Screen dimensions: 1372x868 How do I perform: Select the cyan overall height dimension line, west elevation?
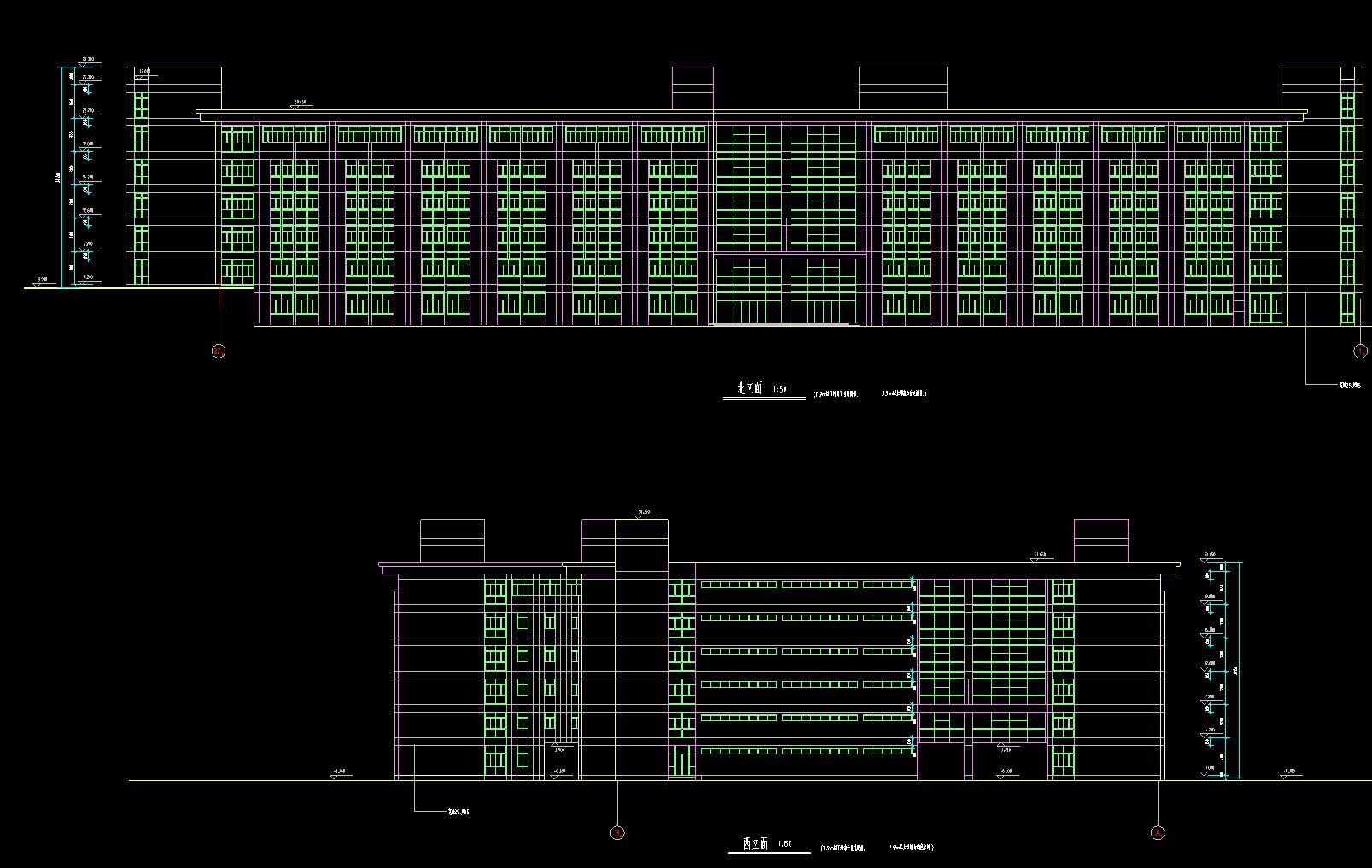click(x=1240, y=670)
